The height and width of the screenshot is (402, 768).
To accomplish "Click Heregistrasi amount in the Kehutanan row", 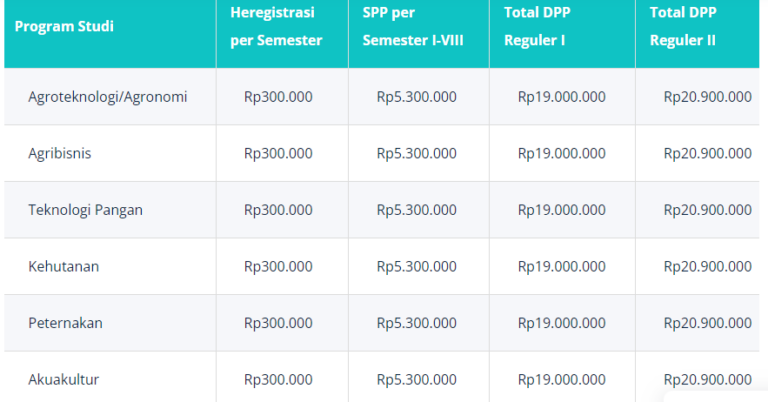I will click(278, 267).
